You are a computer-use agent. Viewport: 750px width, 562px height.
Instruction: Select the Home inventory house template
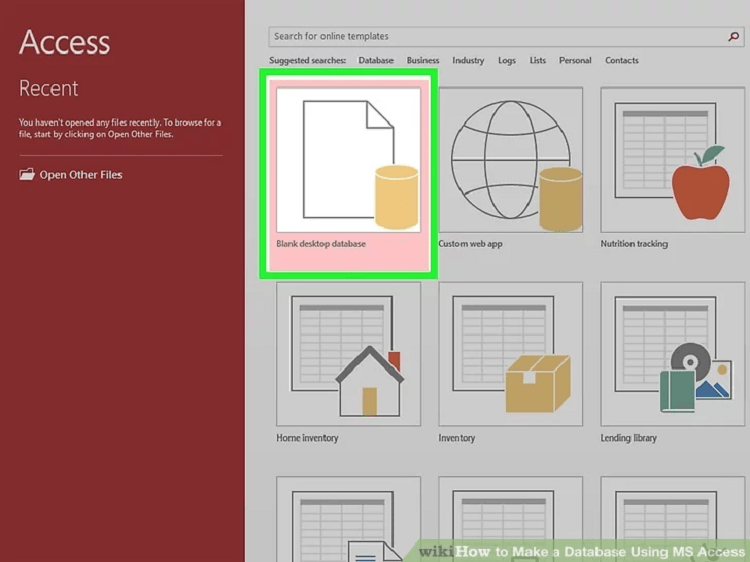click(x=348, y=355)
